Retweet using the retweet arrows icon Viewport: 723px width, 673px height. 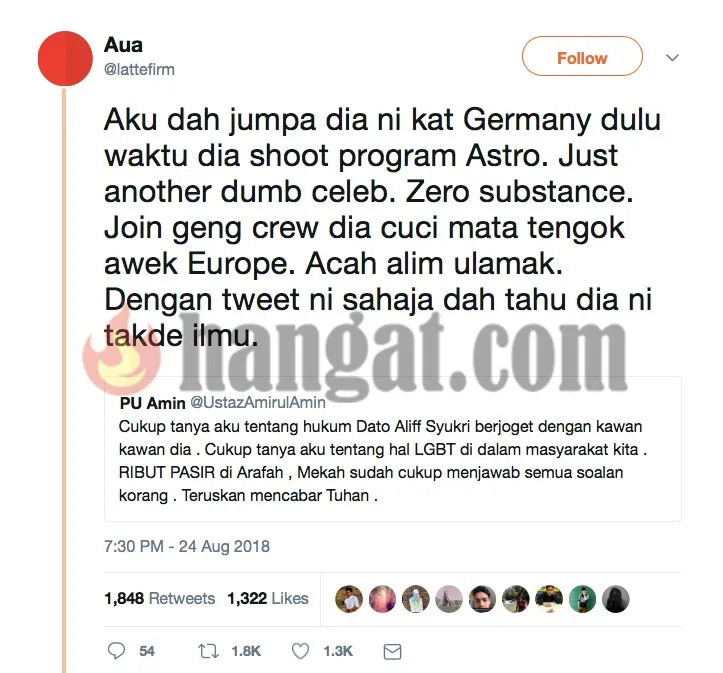208,651
